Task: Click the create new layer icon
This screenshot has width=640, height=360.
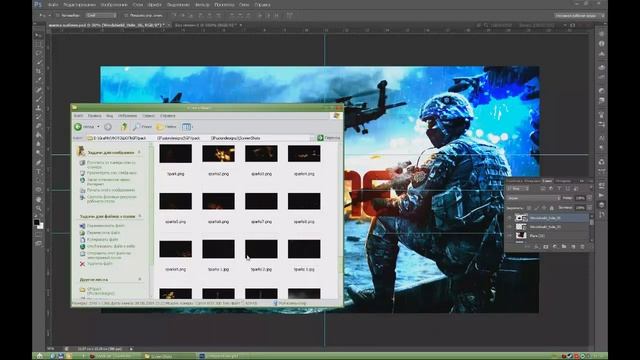Action: 573,247
